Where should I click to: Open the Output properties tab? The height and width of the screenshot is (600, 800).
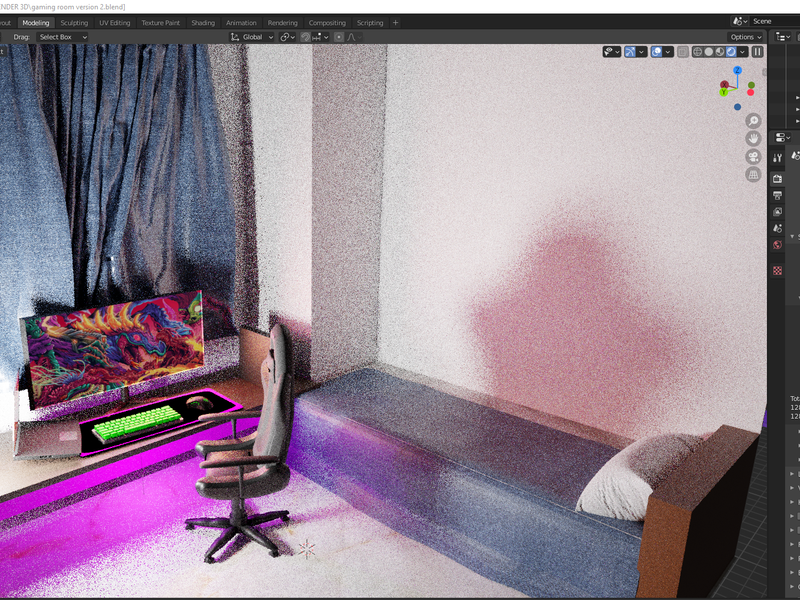tap(777, 195)
